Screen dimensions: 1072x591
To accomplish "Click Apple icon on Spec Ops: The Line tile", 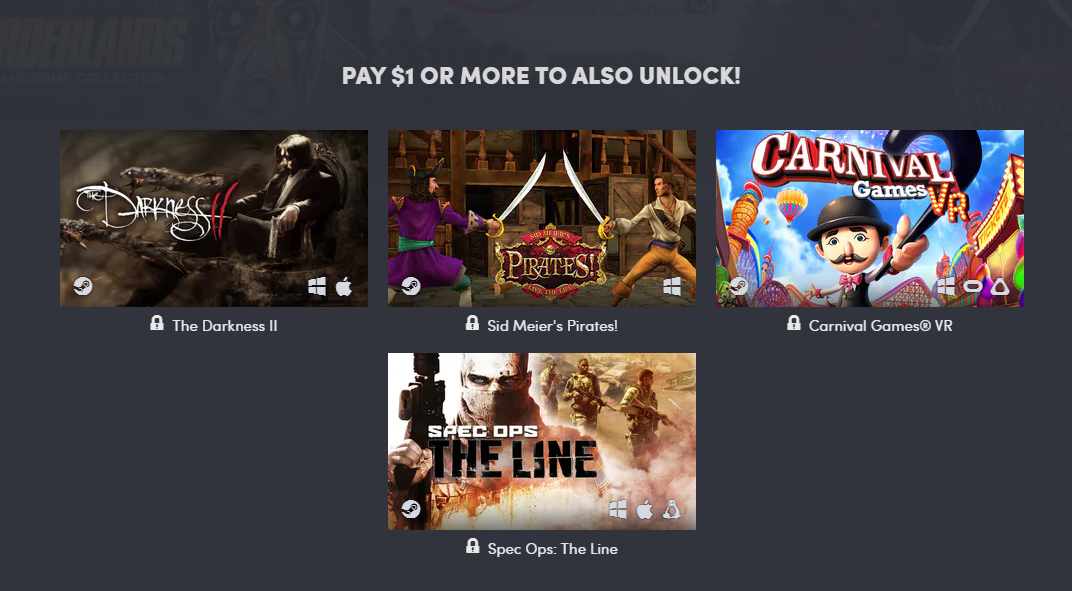I will pyautogui.click(x=645, y=510).
